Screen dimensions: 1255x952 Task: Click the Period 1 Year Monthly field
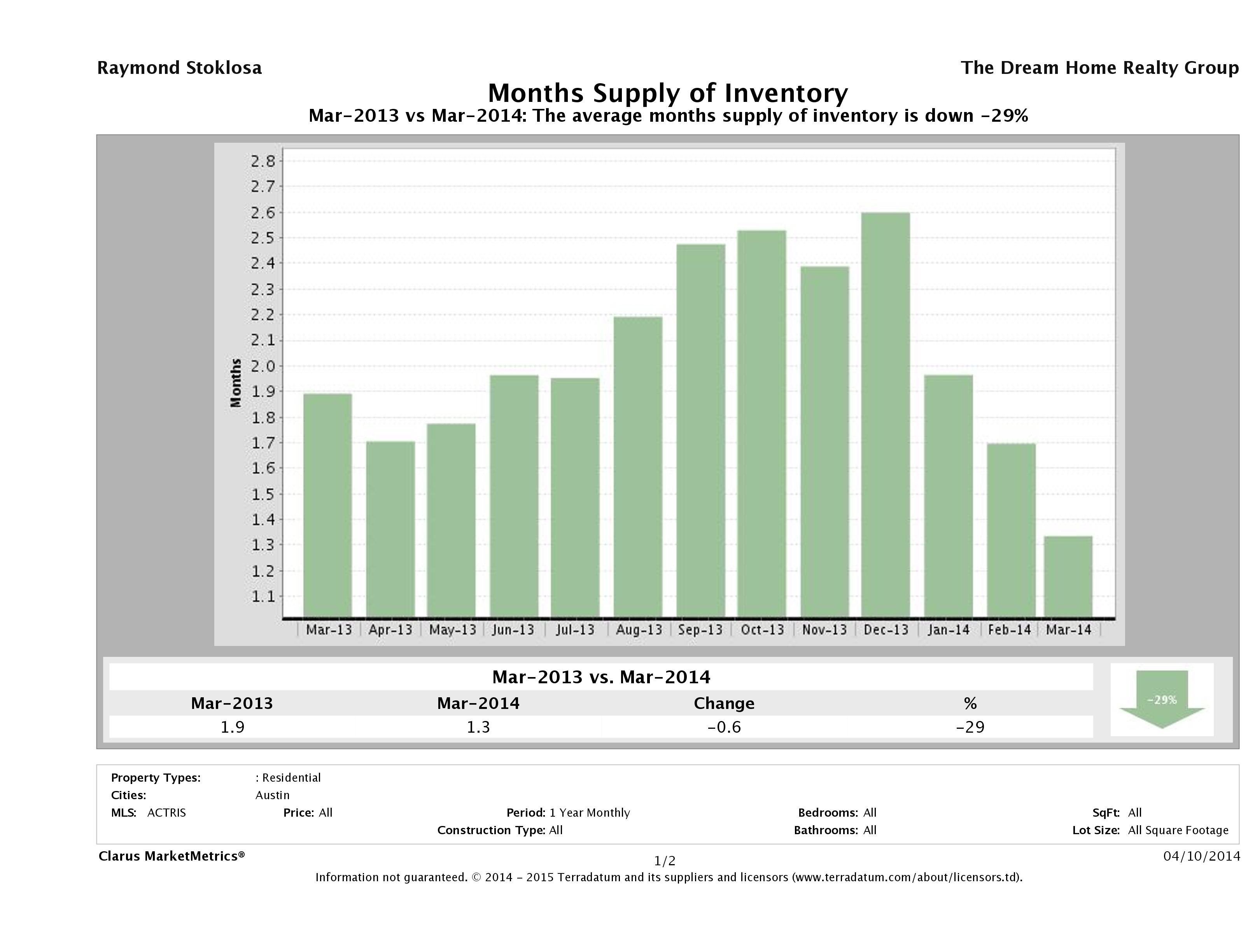[568, 812]
